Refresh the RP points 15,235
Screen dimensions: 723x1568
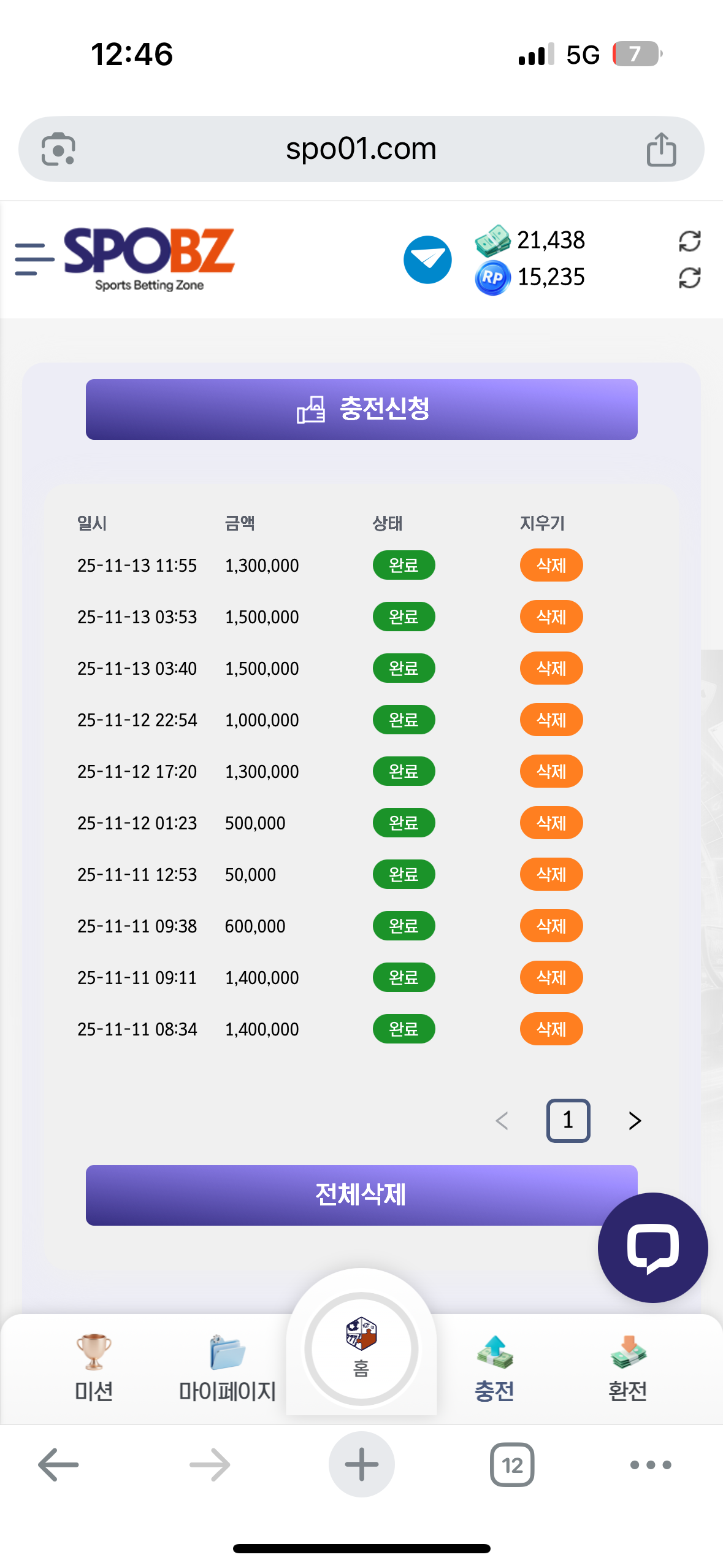tap(689, 278)
